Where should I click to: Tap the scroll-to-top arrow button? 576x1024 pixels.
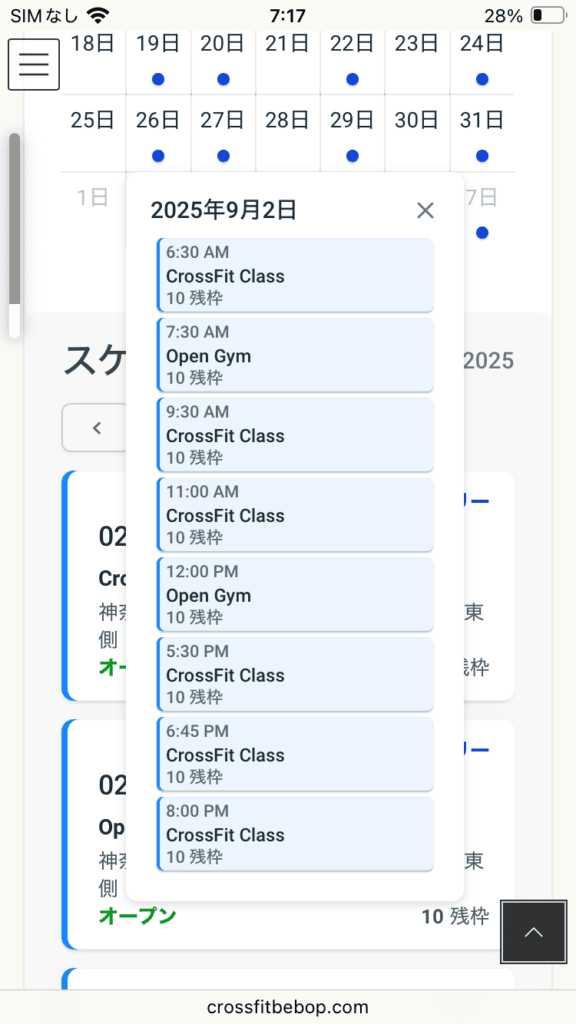click(x=534, y=932)
